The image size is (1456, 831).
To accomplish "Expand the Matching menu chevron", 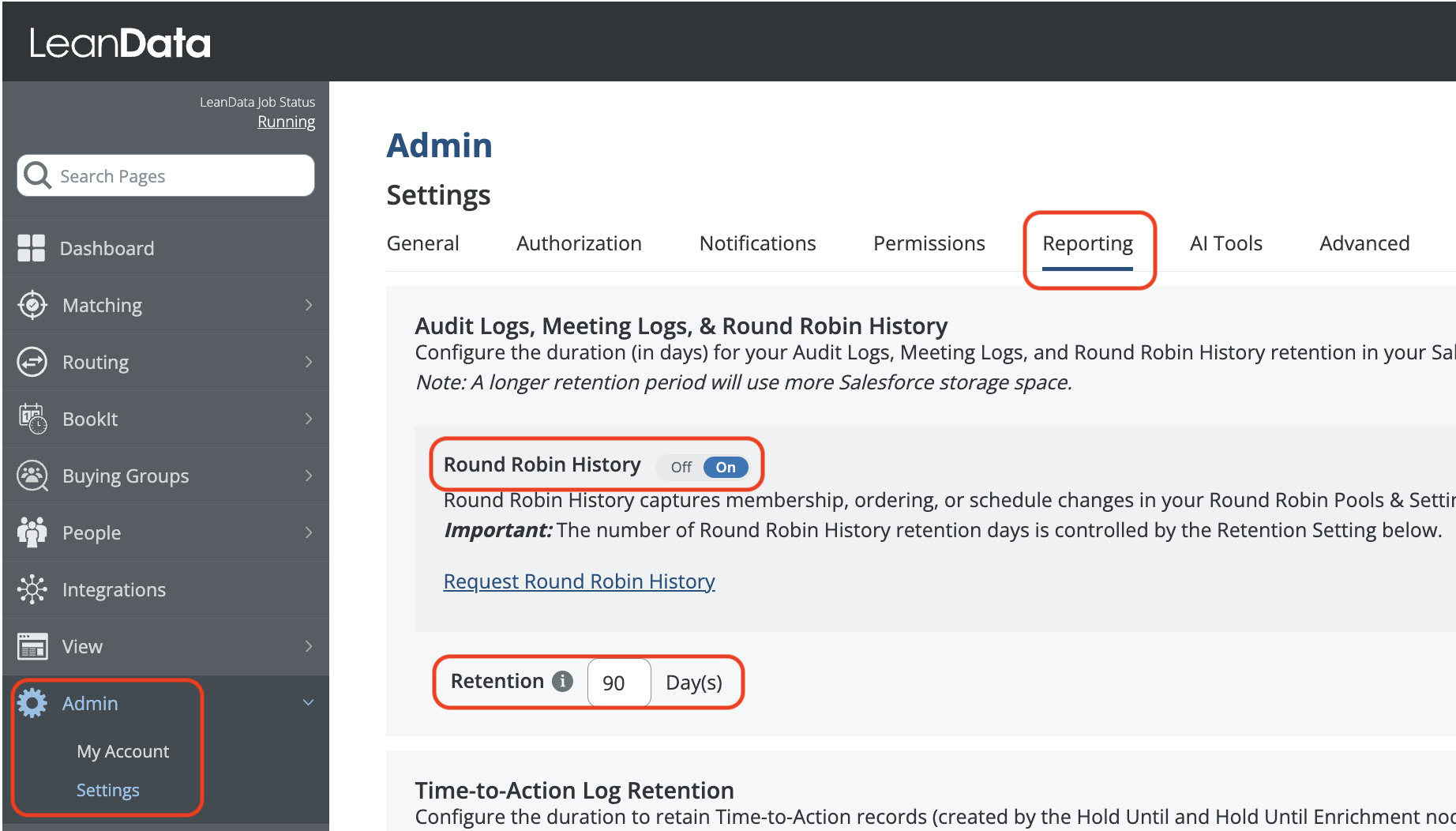I will (309, 305).
